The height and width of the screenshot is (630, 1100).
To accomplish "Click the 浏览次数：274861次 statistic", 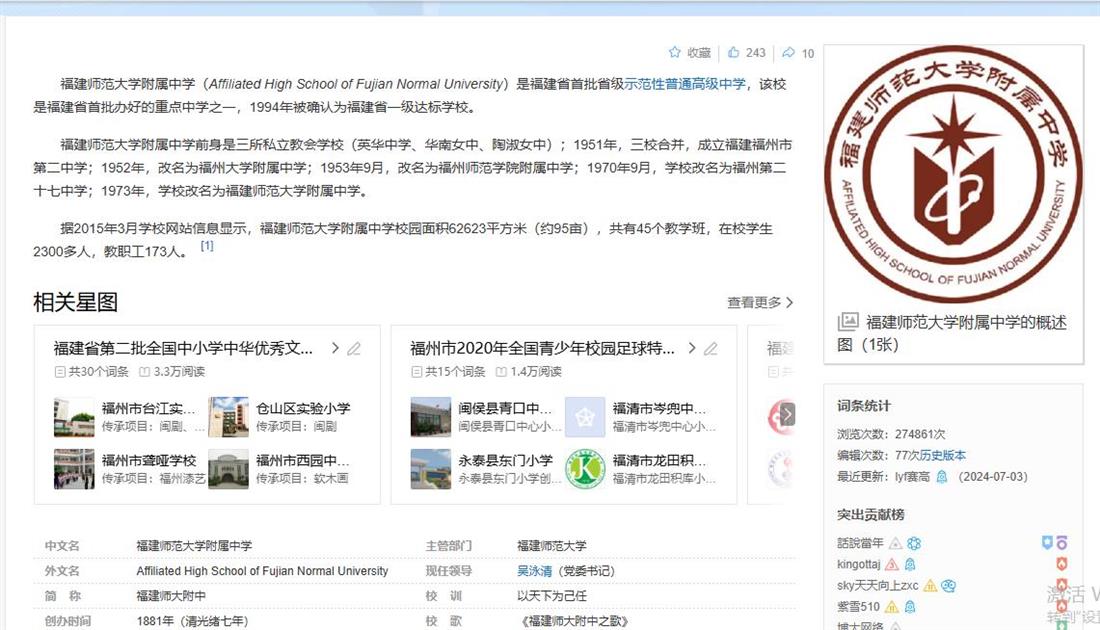I will 891,434.
